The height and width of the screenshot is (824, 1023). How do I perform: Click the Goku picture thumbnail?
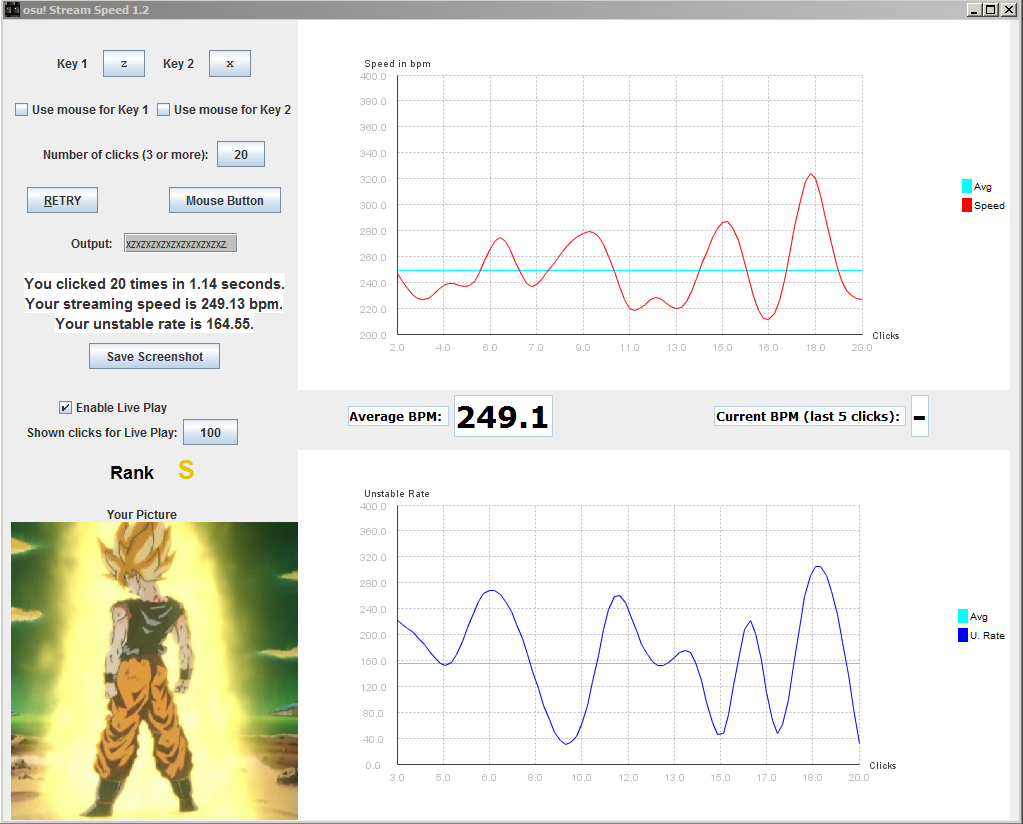[x=155, y=671]
